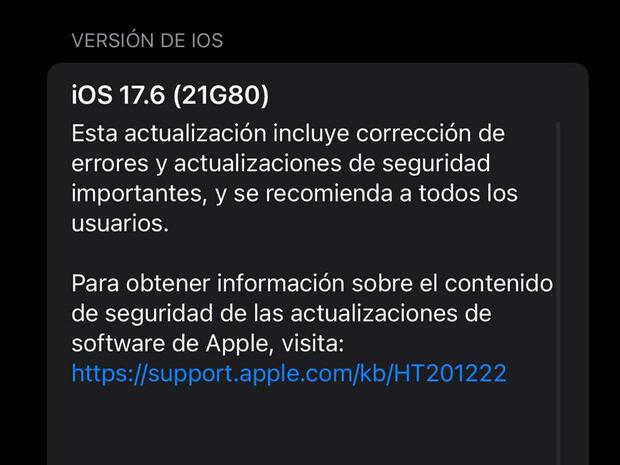The width and height of the screenshot is (620, 465).
Task: Click the word 'contenido' in the second paragraph
Action: coord(499,284)
